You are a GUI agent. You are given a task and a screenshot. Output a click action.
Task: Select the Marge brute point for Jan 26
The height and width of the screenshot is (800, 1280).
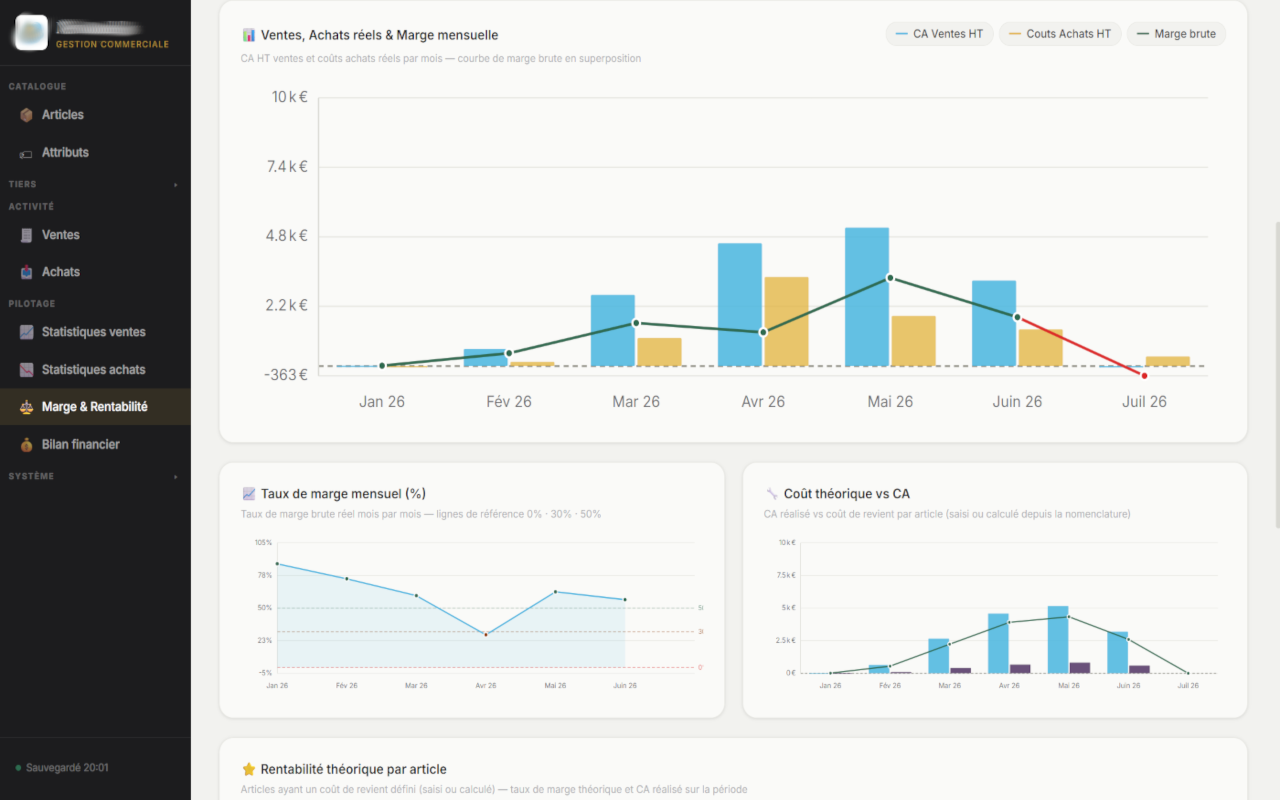point(382,366)
